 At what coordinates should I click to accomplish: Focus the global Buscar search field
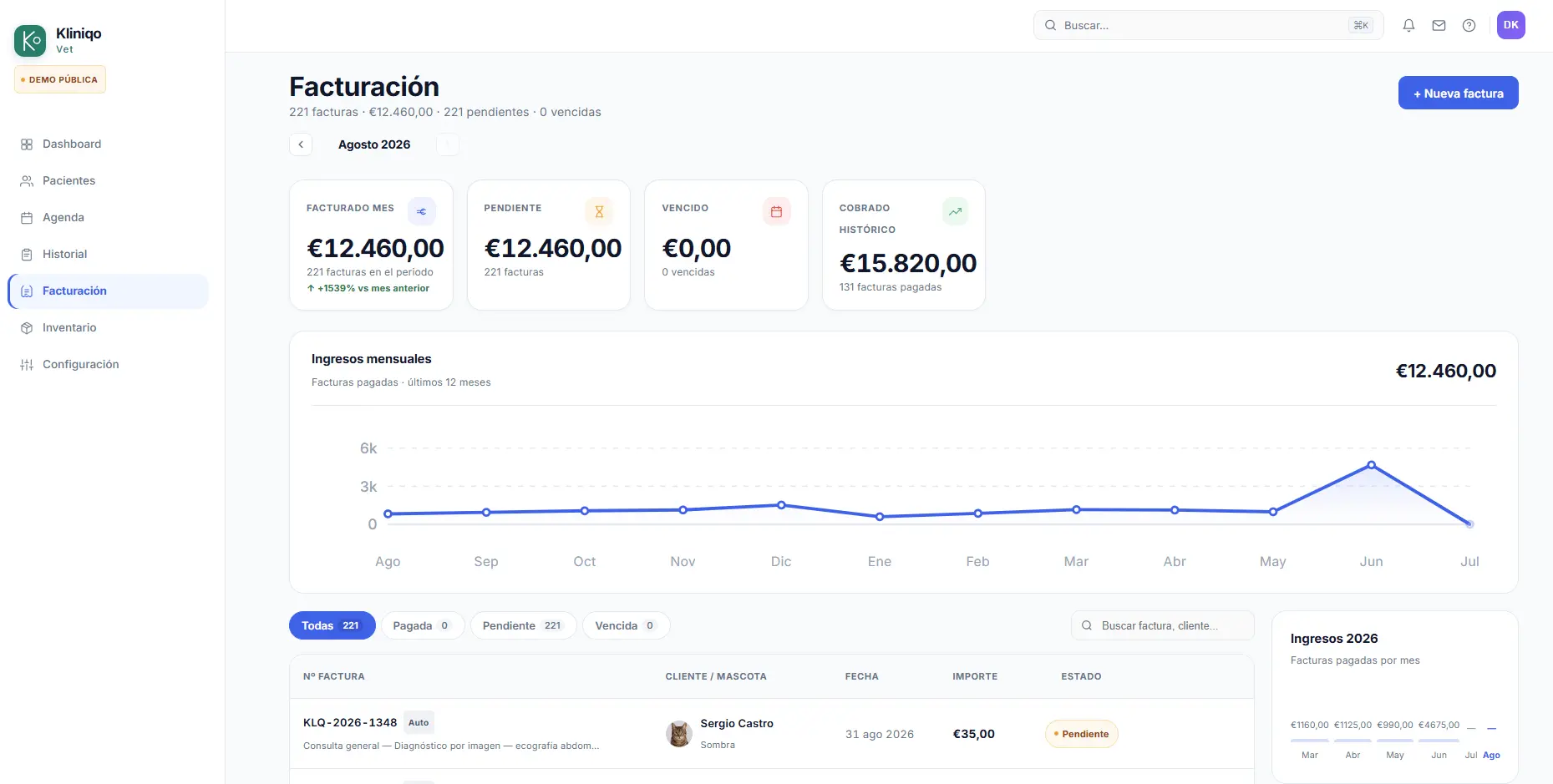(1208, 25)
